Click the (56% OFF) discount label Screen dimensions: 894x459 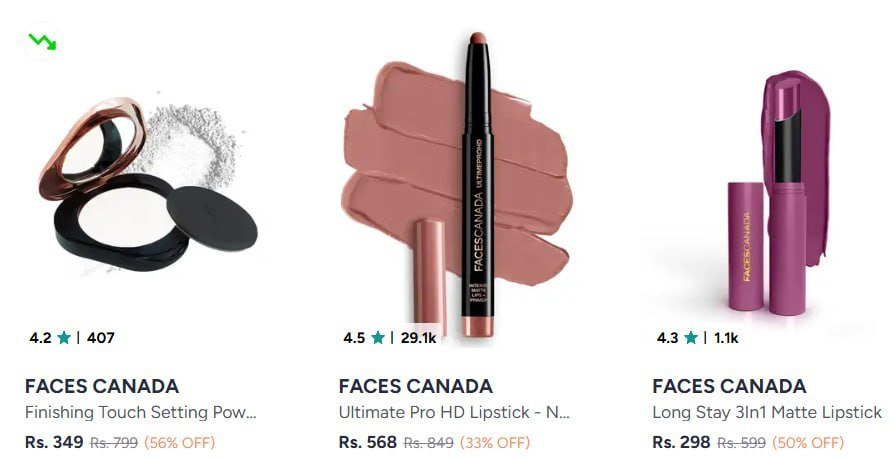(180, 442)
